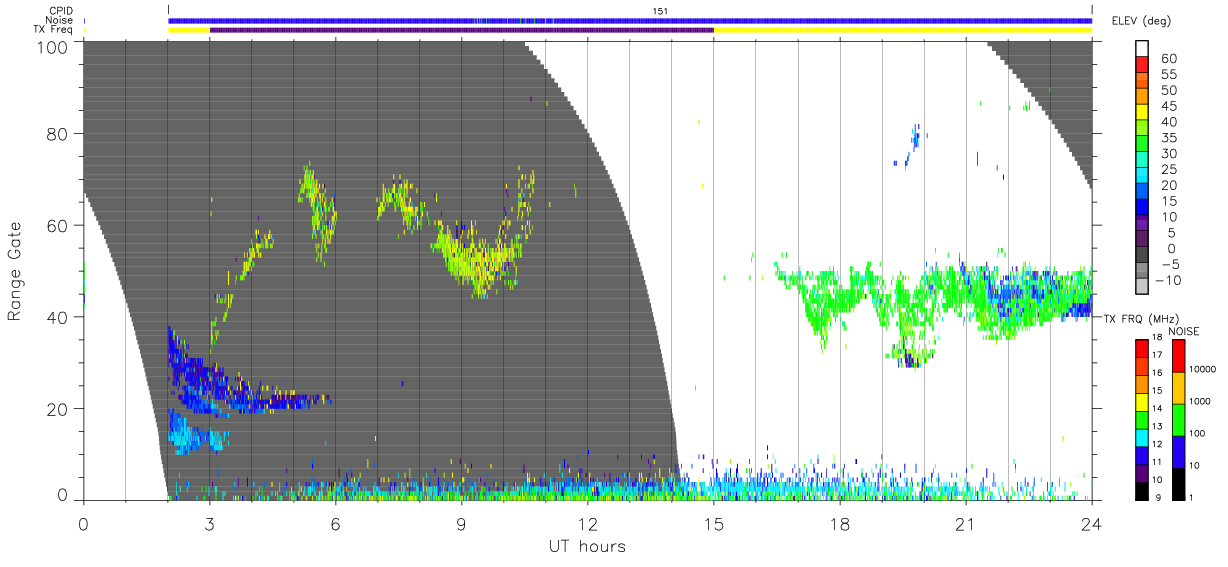Image resolution: width=1228 pixels, height=567 pixels.
Task: Click the 25 label on ELEV colorbar
Action: (1170, 170)
